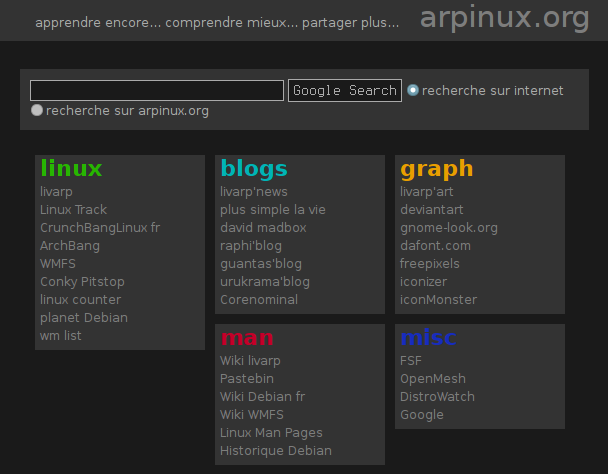This screenshot has height=474, width=608.
Task: Go to DistroWatch
Action: click(x=437, y=397)
